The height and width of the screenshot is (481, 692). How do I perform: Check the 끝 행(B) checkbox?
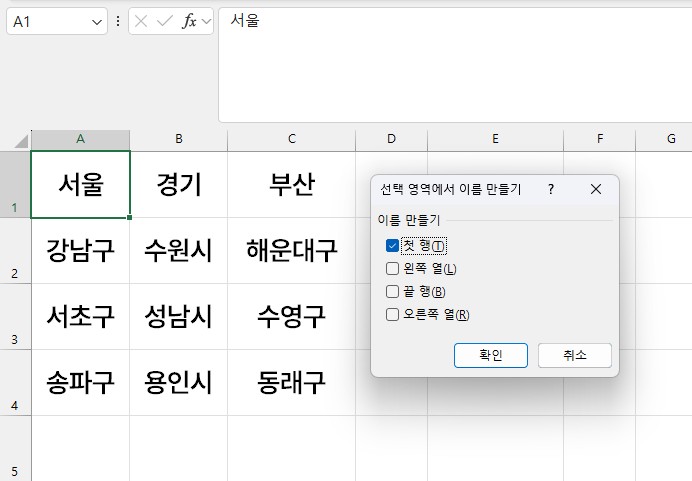coord(392,292)
